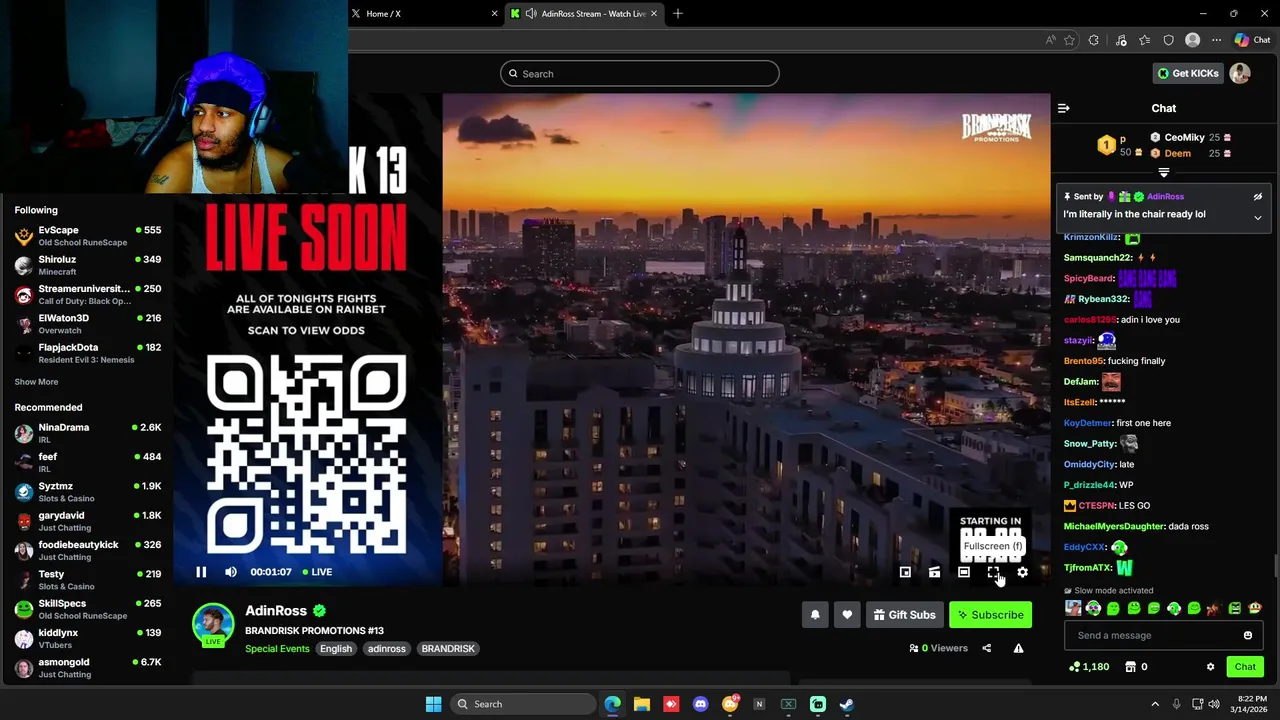Open Edge settings and more menu

(x=1216, y=40)
